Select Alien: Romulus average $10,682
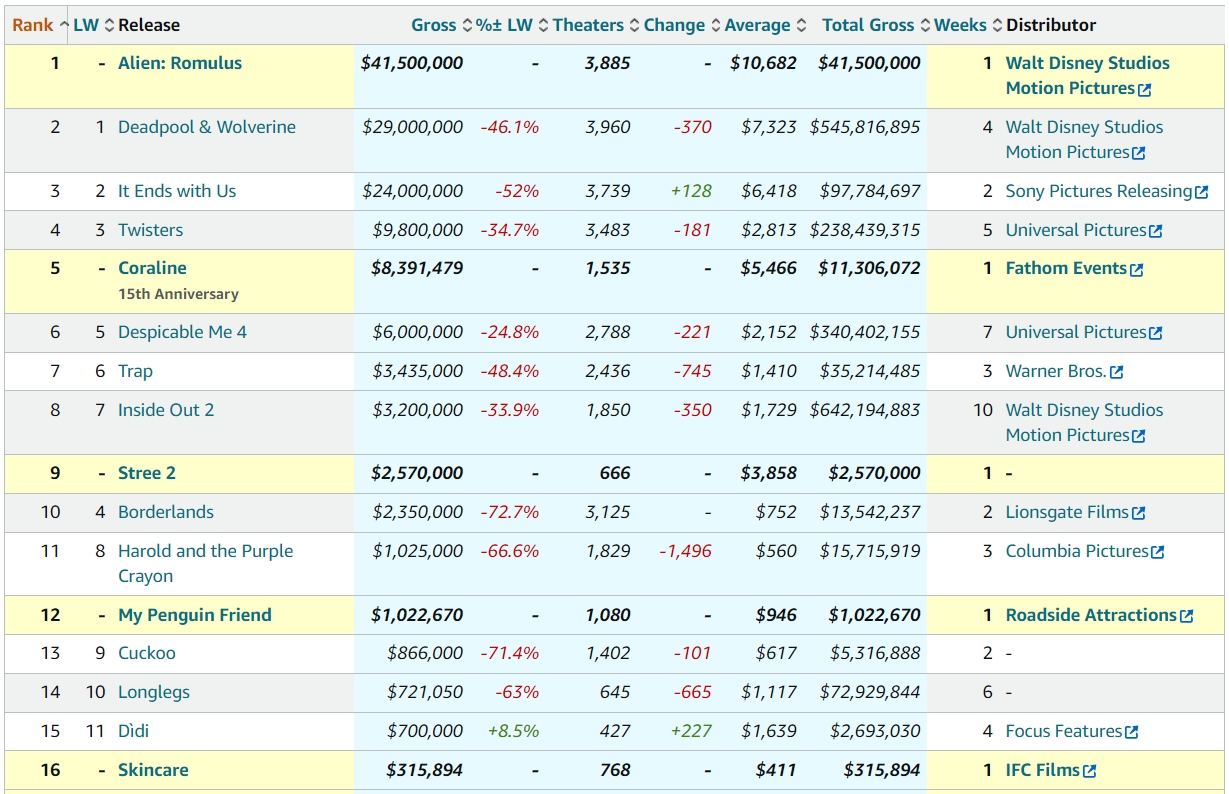Image resolution: width=1229 pixels, height=794 pixels. [764, 63]
